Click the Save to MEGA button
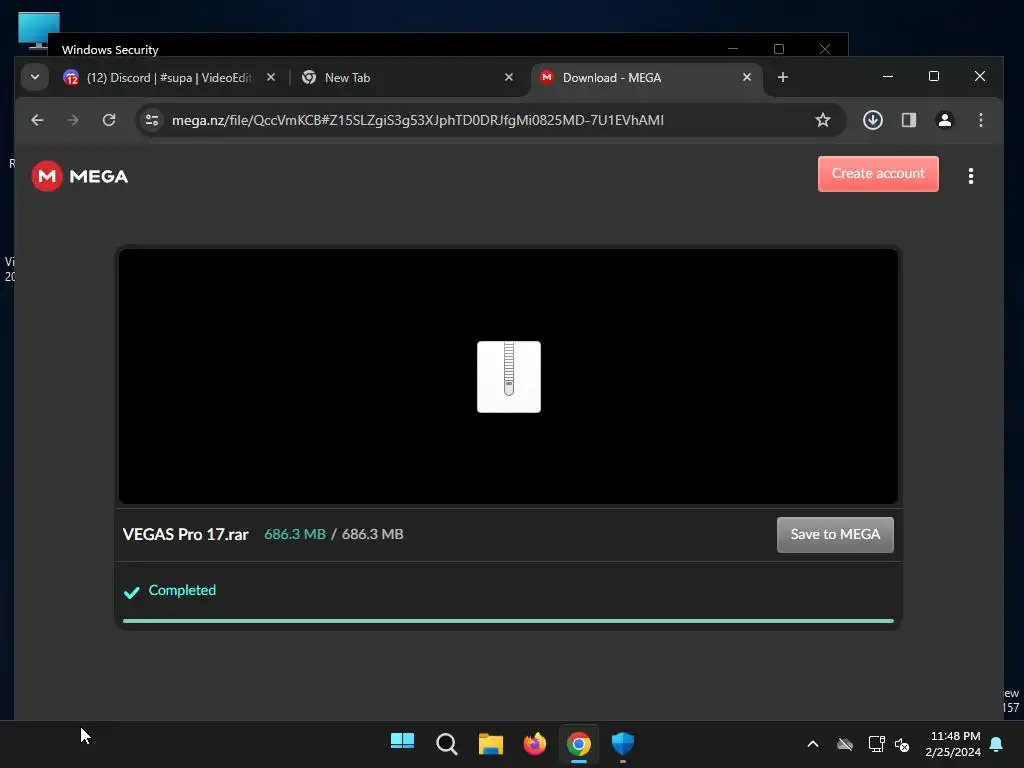Image resolution: width=1024 pixels, height=768 pixels. pos(835,535)
